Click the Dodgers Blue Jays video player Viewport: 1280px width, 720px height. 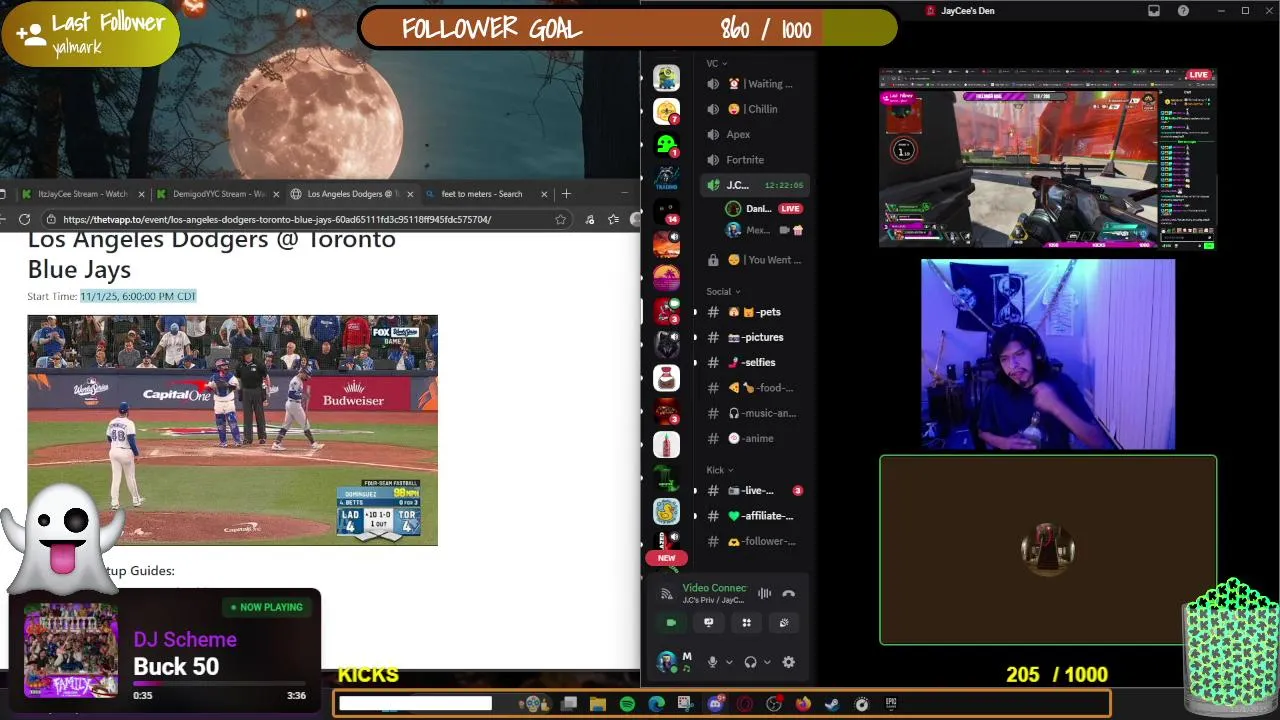point(232,430)
